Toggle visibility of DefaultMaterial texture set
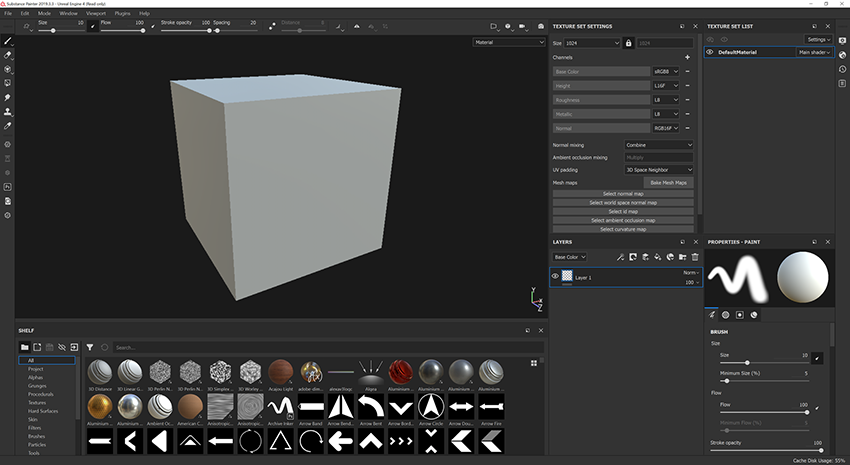Screen dimensions: 850x465 pyautogui.click(x=710, y=51)
